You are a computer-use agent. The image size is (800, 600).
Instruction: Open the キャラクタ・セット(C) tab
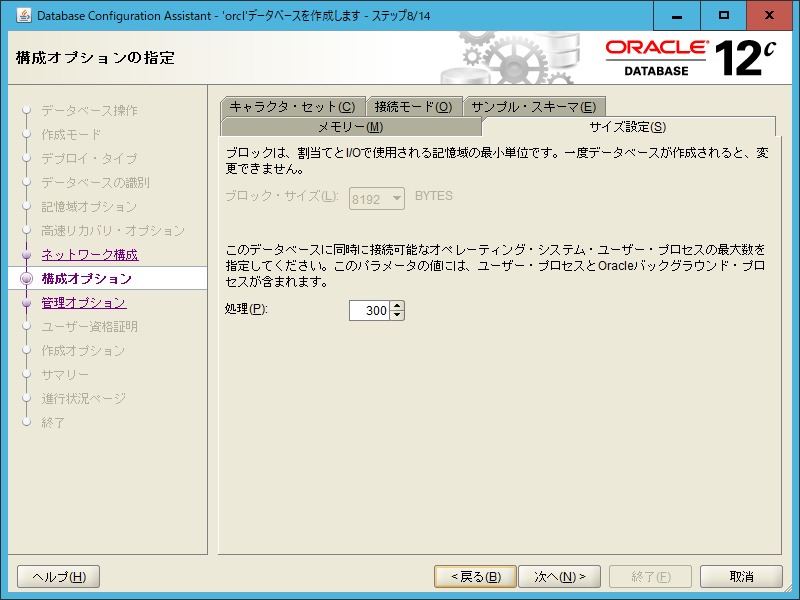tap(292, 107)
